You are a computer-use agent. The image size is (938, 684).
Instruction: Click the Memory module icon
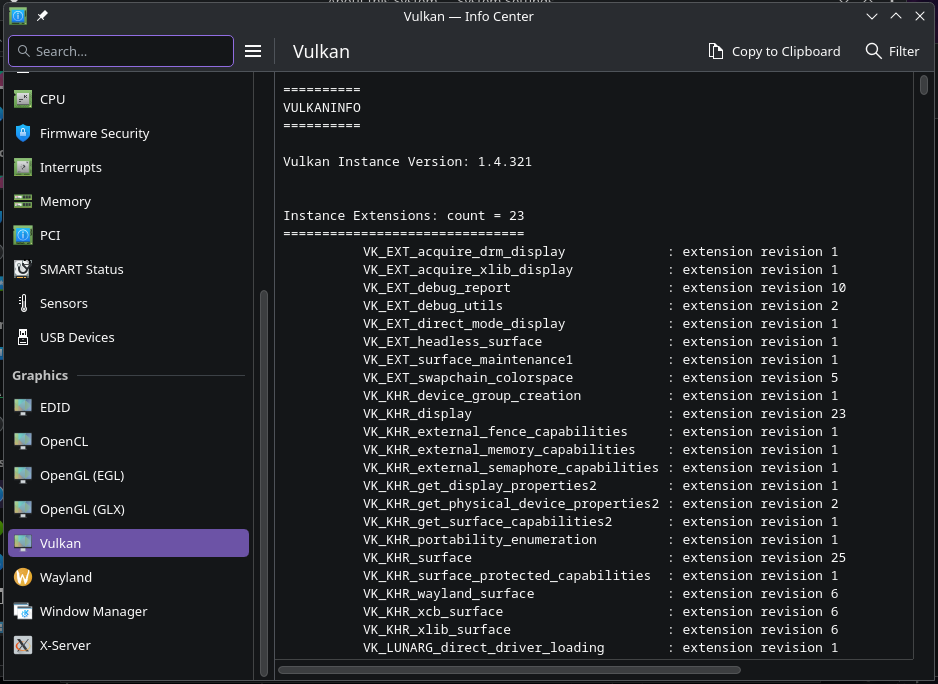click(23, 201)
